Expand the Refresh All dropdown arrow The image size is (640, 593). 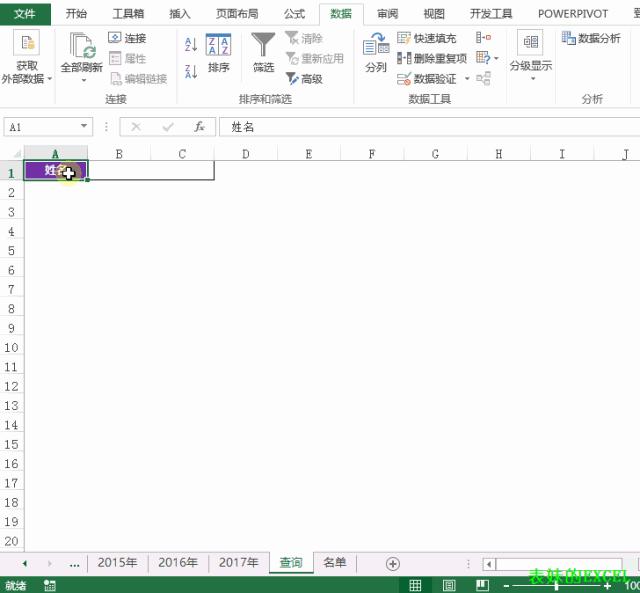pyautogui.click(x=84, y=80)
